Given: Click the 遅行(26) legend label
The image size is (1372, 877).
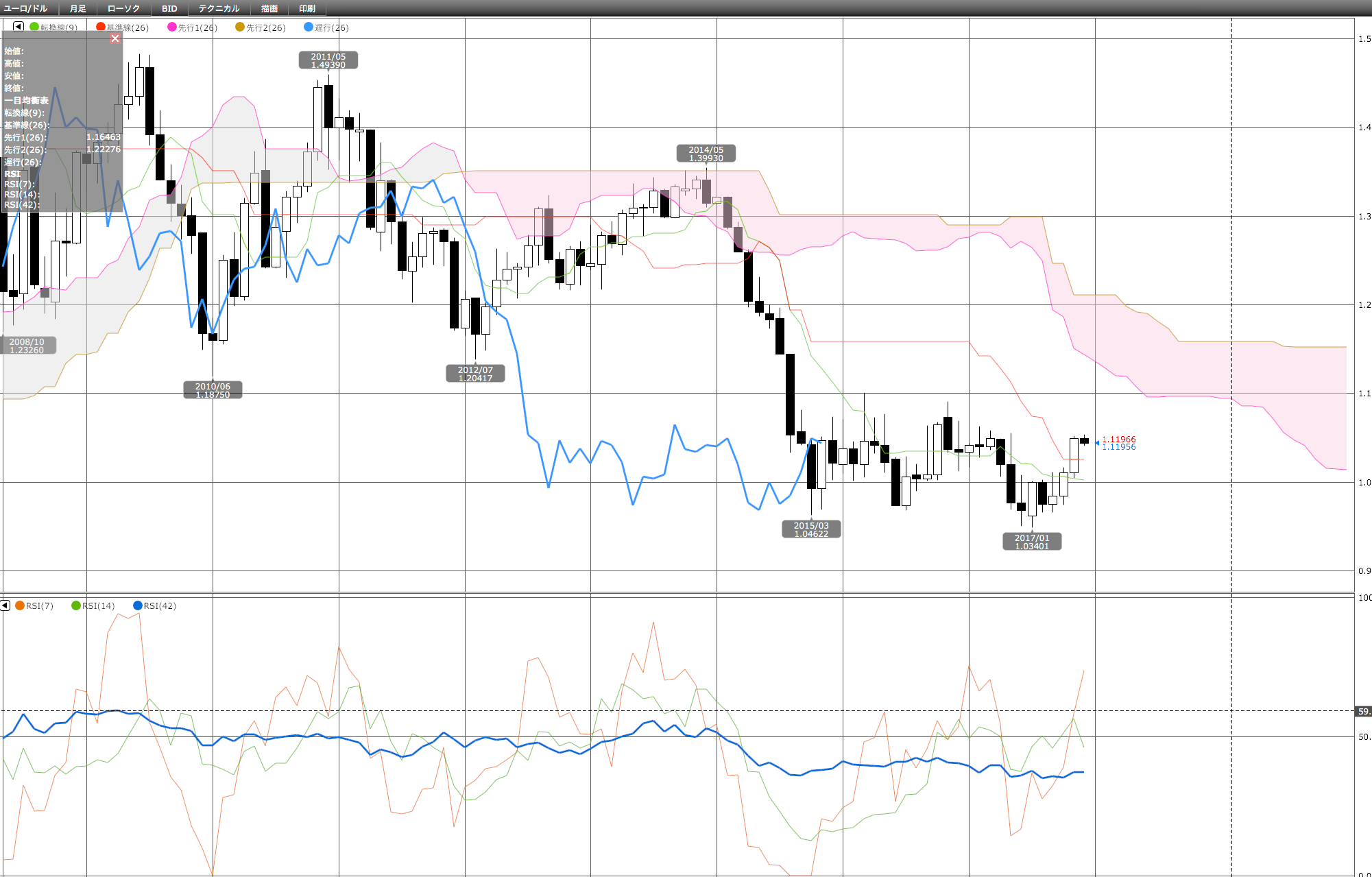Looking at the screenshot, I should click(332, 27).
